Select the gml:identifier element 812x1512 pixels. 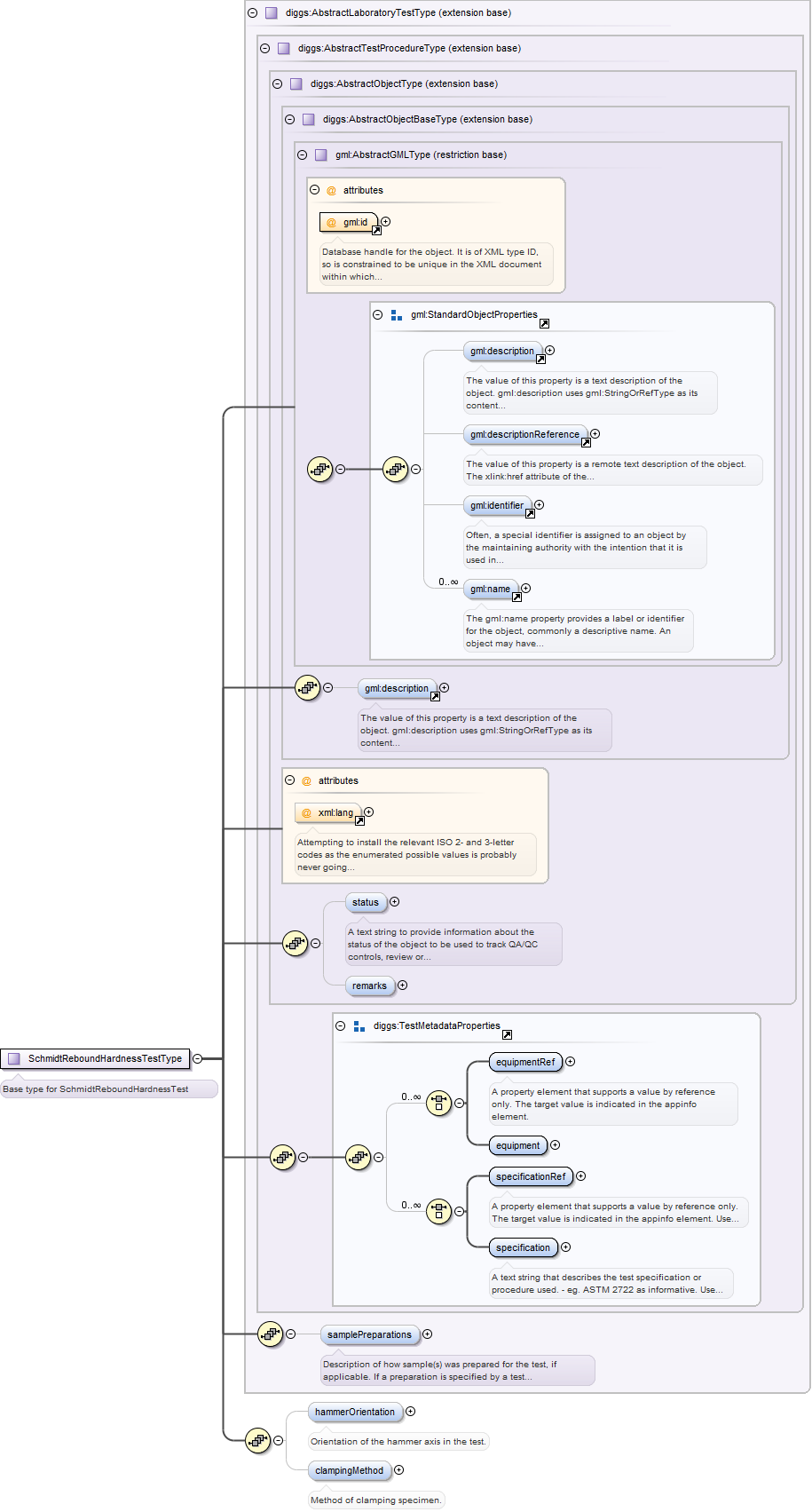(x=497, y=506)
